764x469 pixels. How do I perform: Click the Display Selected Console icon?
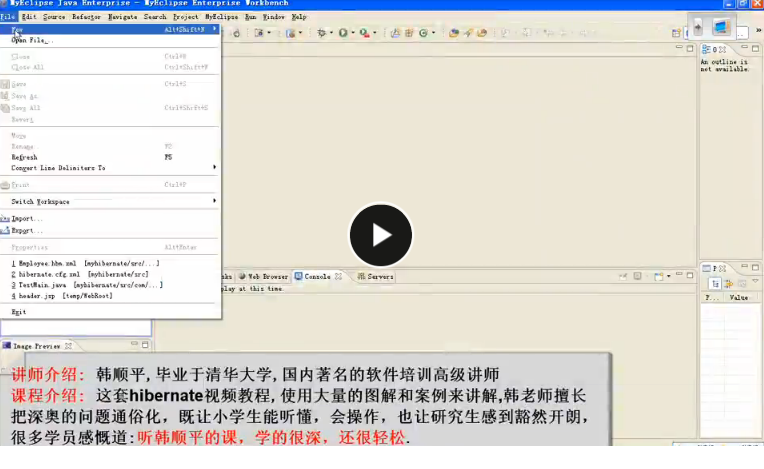637,276
